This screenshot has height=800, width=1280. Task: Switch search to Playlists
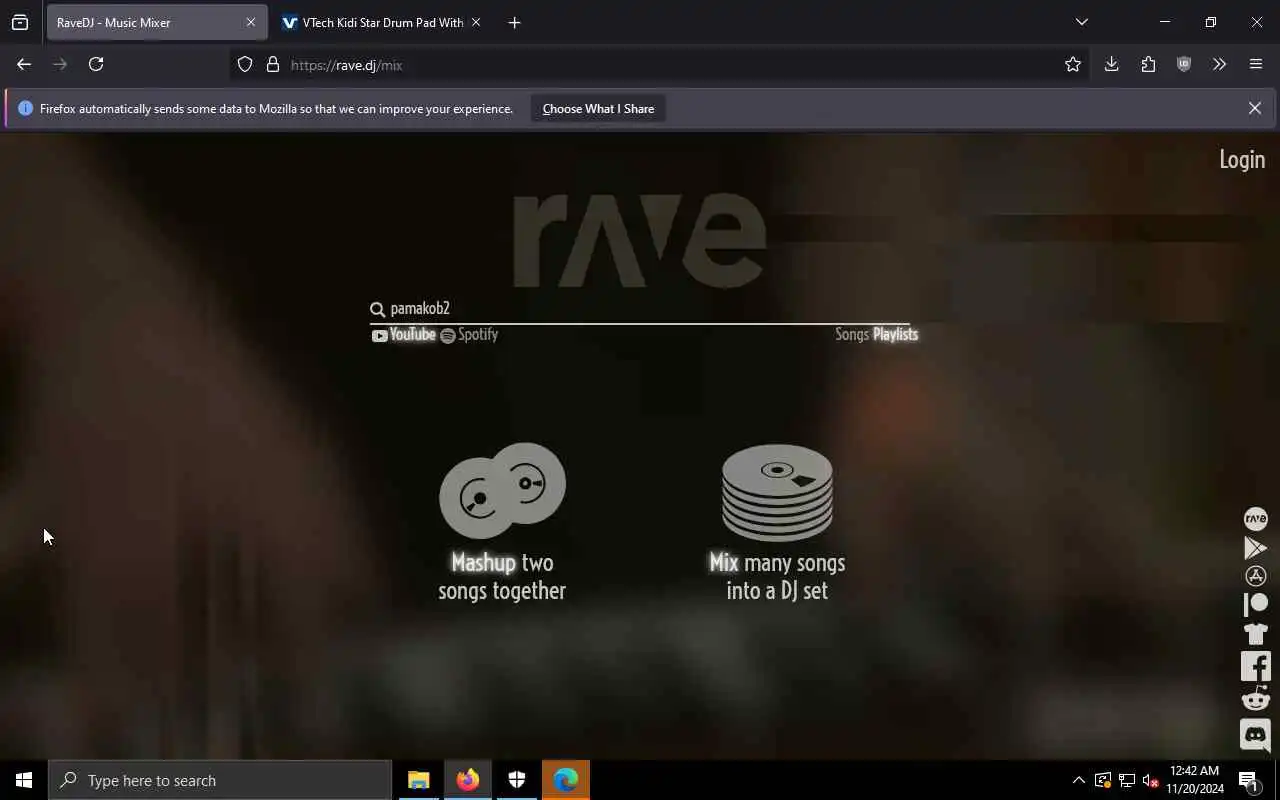pos(895,335)
